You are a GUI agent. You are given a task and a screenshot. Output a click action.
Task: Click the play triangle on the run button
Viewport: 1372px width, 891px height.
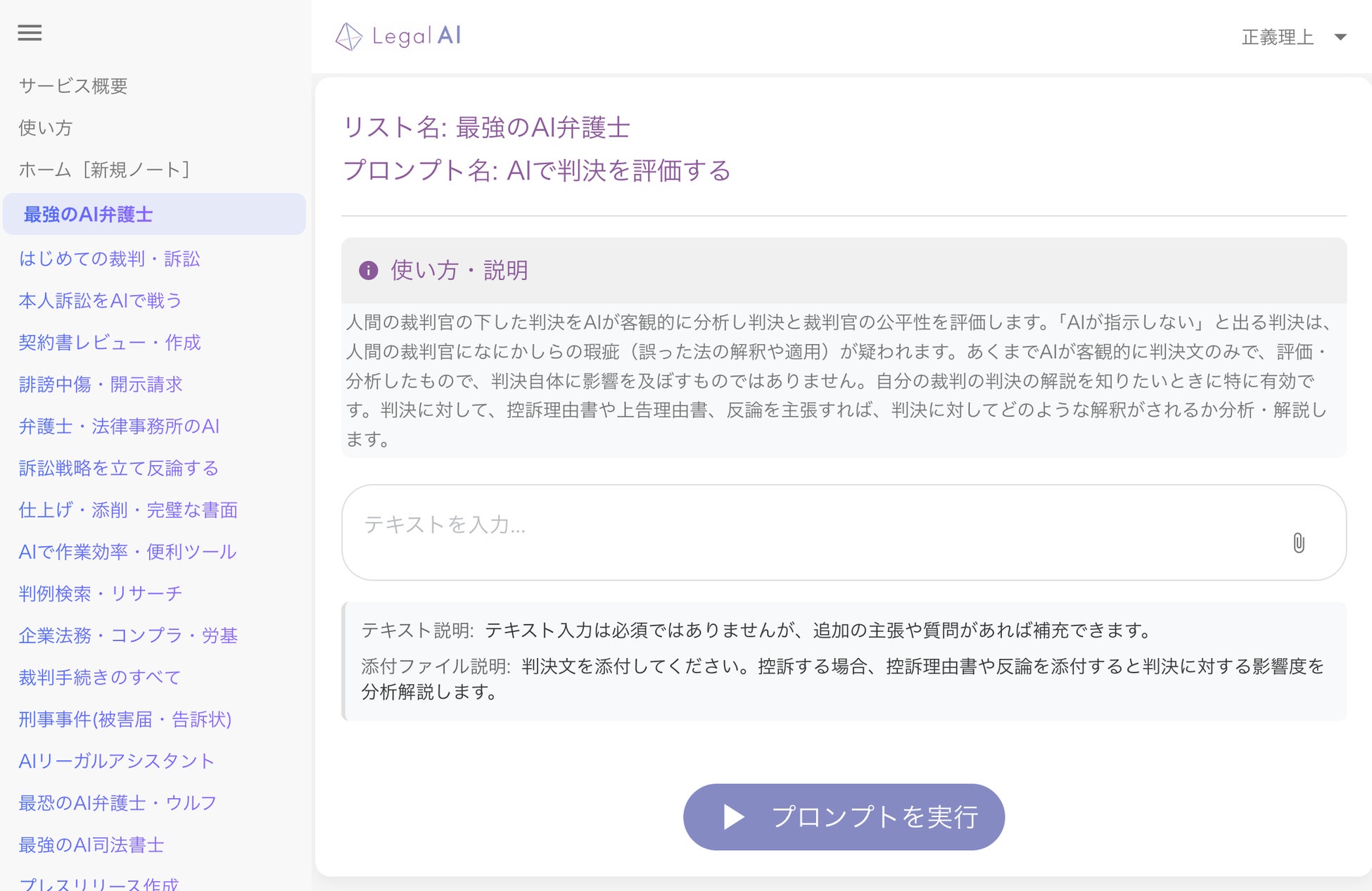point(733,817)
